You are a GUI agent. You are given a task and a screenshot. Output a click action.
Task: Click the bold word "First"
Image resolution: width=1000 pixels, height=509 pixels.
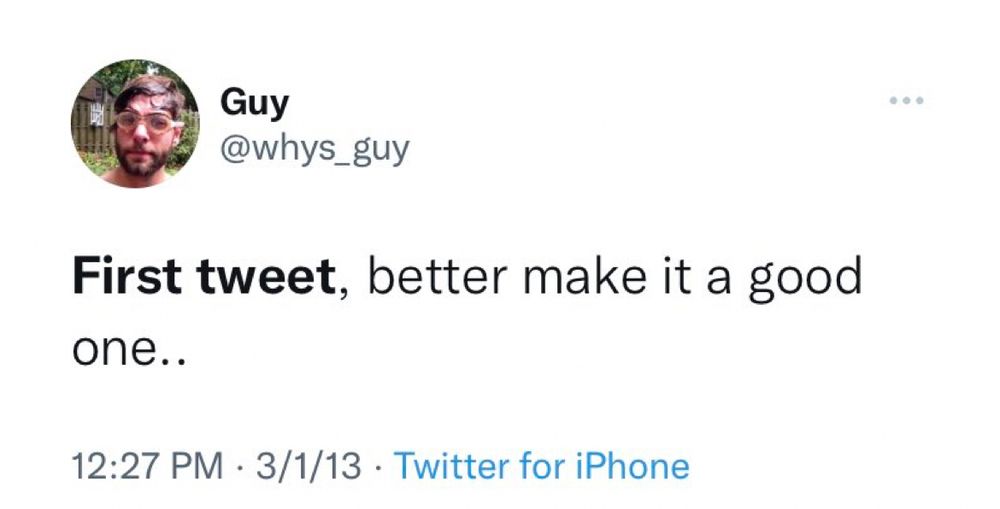tap(120, 277)
